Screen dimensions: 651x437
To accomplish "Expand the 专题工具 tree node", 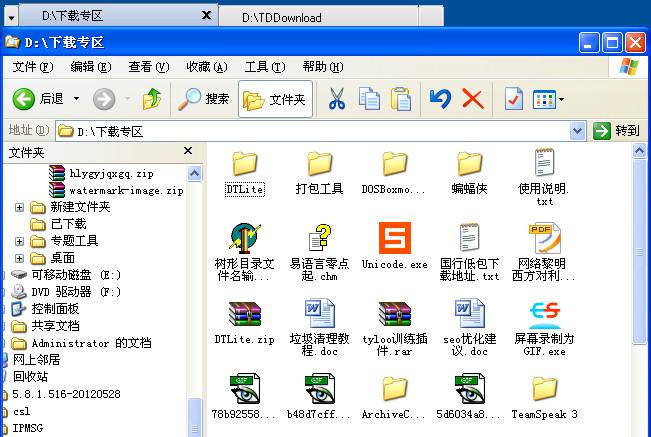I will pyautogui.click(x=20, y=241).
